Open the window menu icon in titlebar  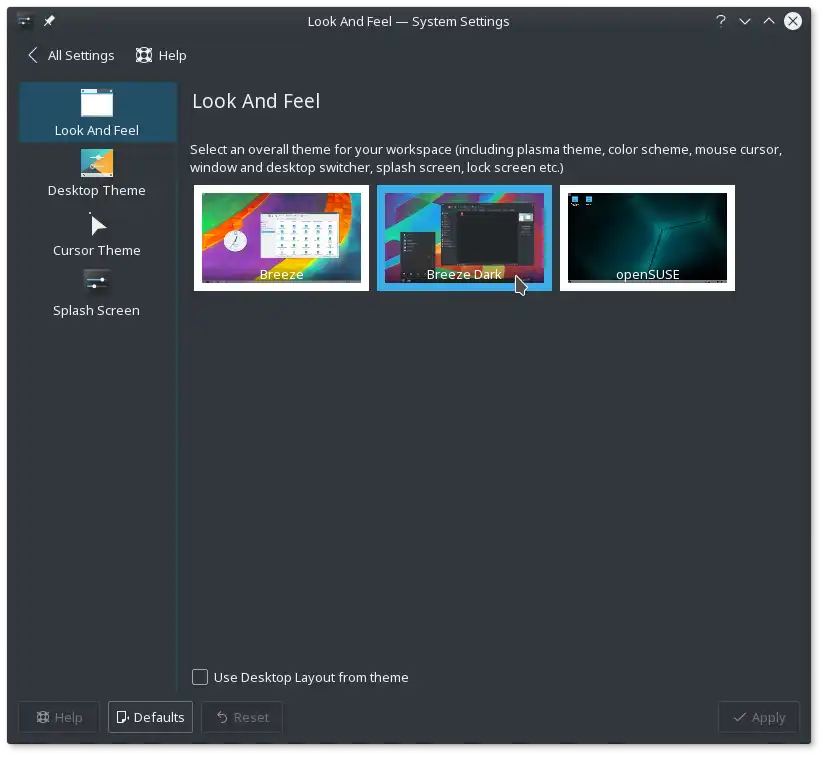point(24,21)
